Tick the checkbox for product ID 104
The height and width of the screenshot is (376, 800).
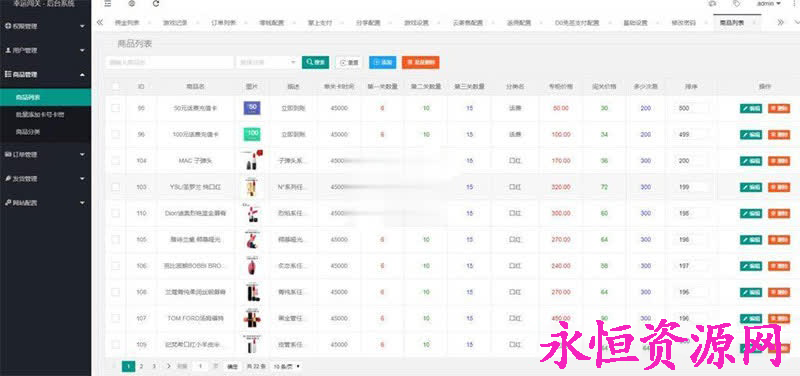(116, 161)
